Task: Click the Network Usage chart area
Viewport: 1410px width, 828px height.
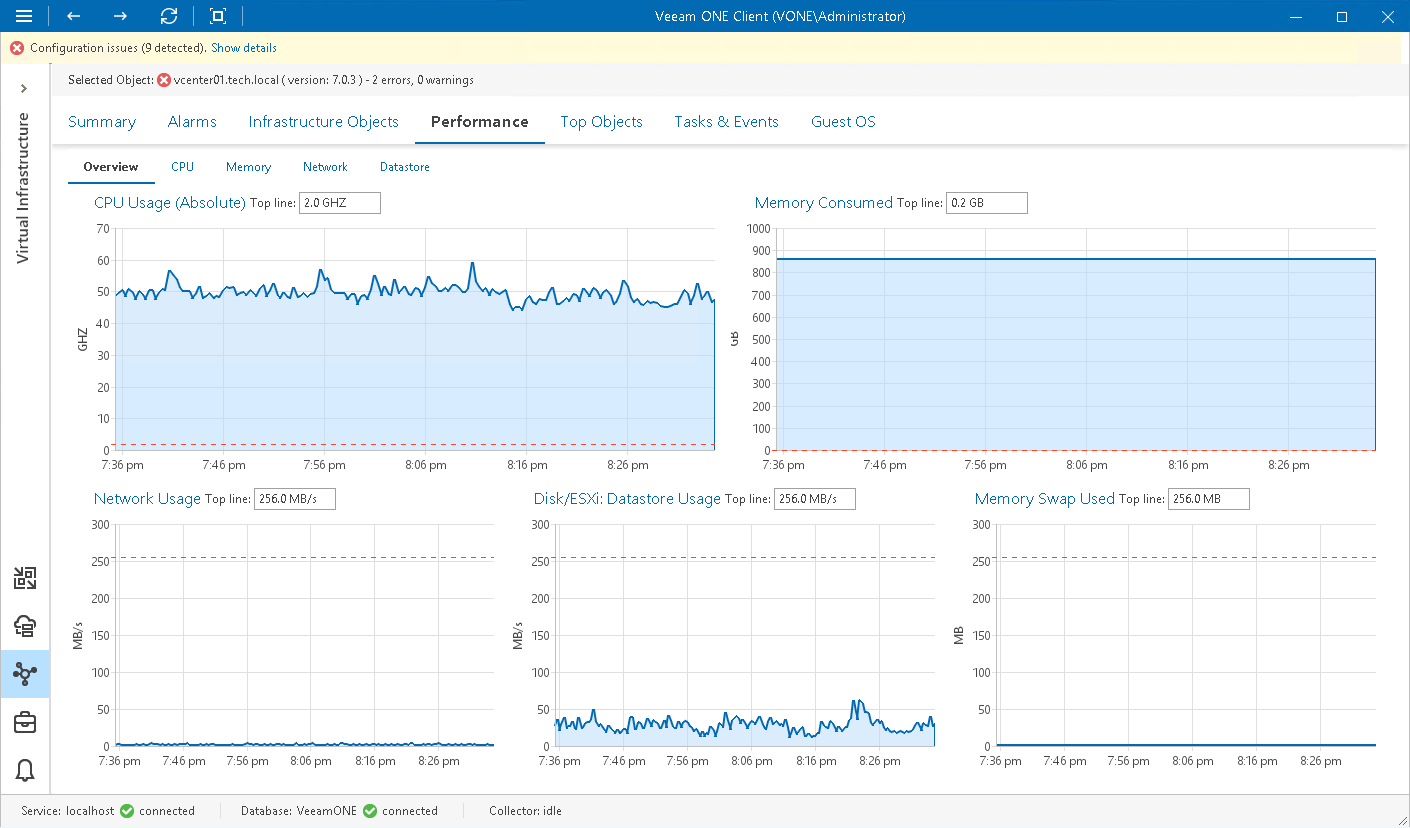Action: click(305, 636)
